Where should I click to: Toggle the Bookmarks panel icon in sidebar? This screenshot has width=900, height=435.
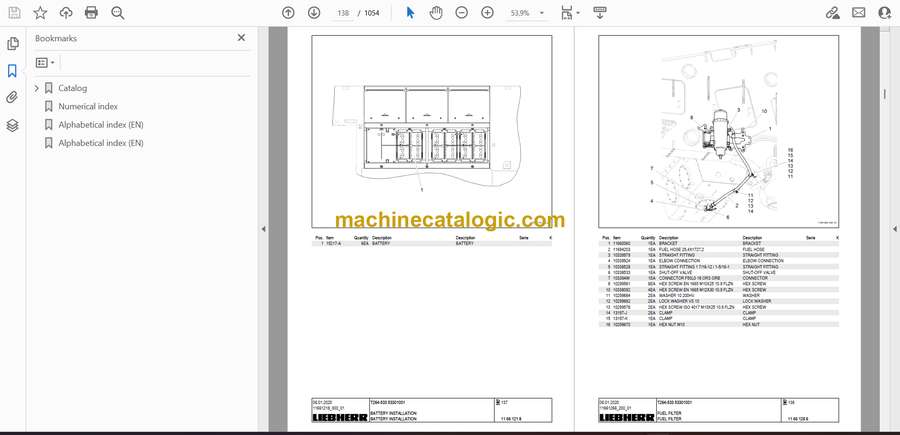tap(13, 71)
